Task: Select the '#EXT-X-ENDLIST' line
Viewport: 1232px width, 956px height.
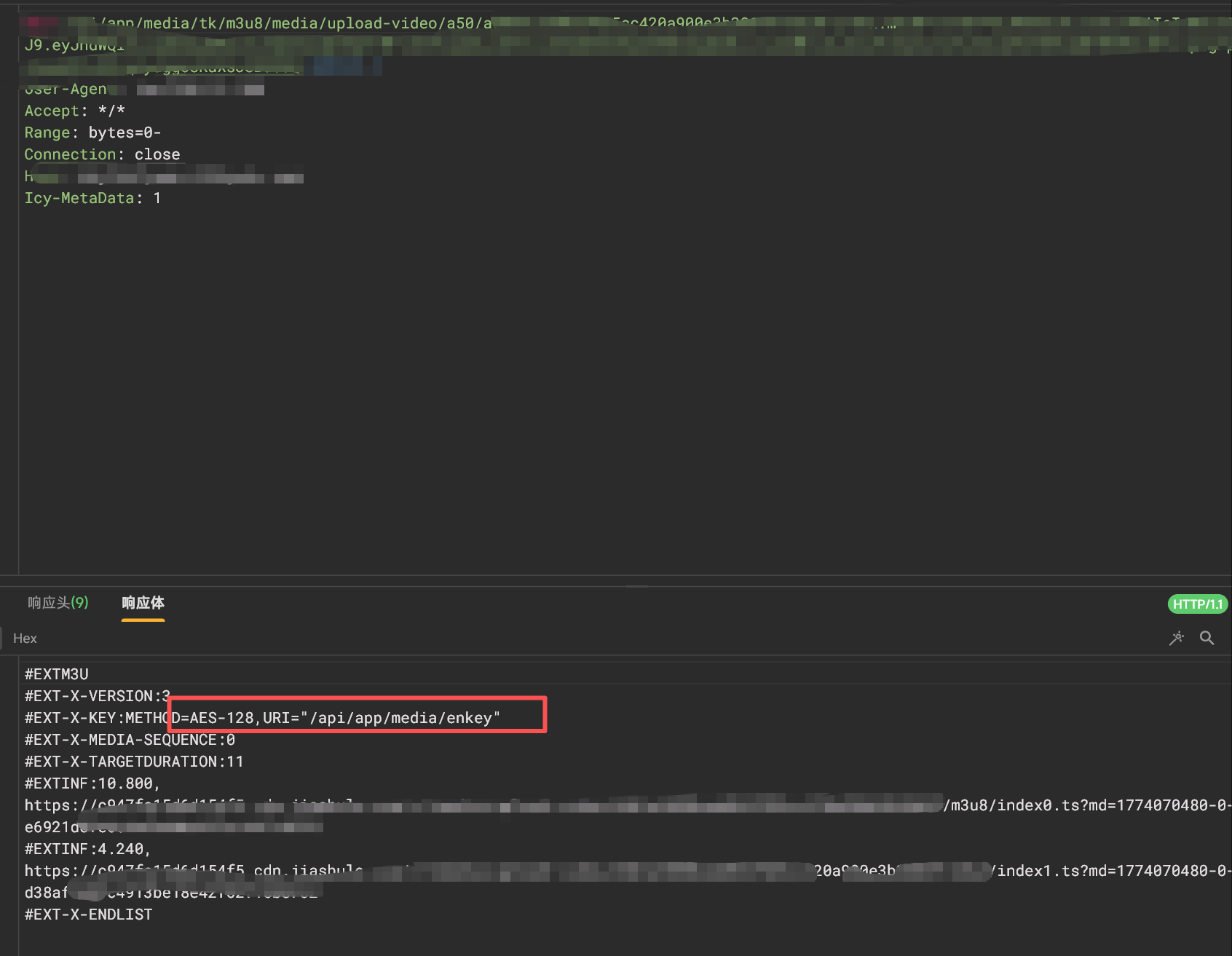Action: click(89, 914)
